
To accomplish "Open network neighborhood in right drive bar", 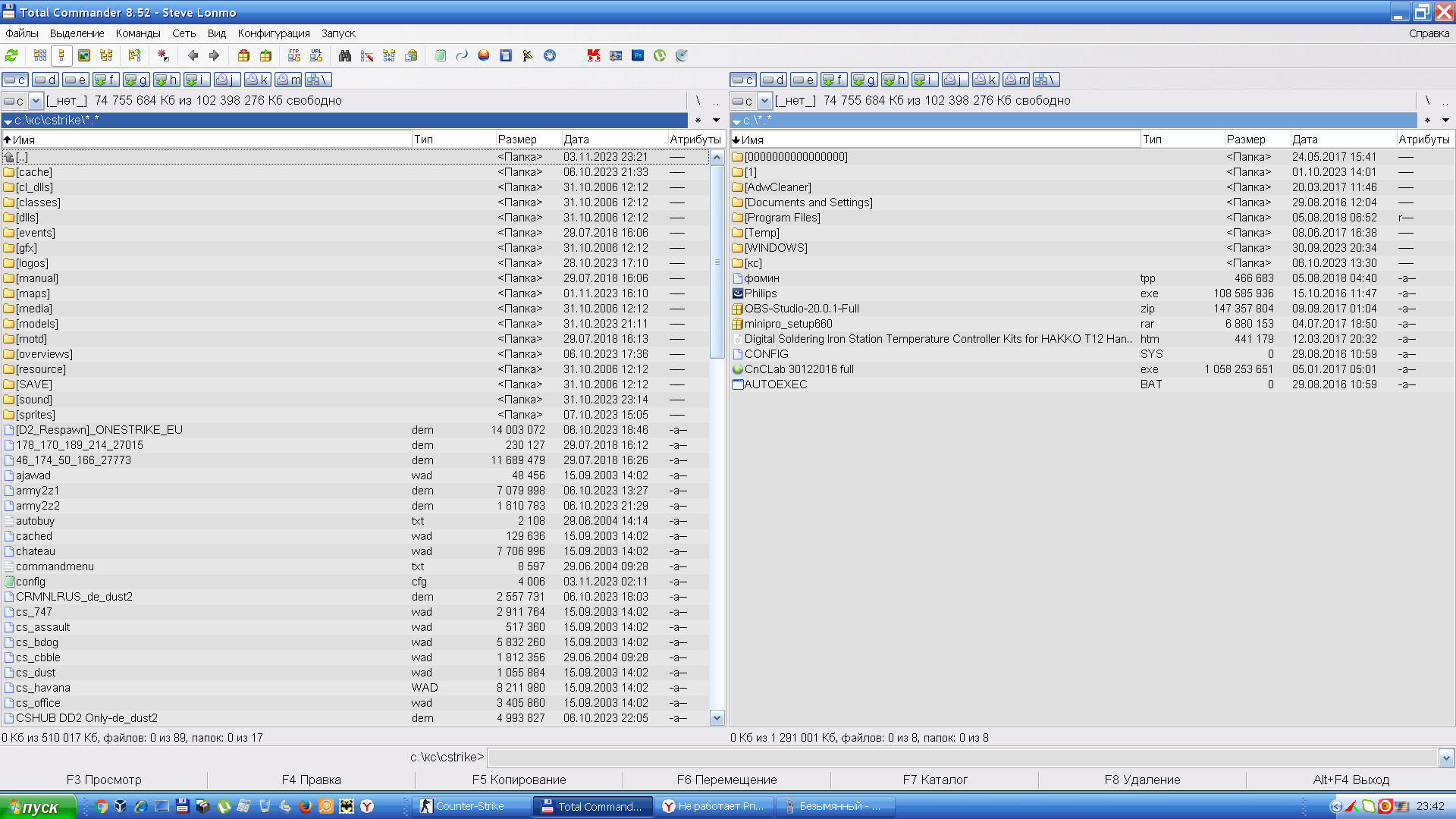I will tap(1046, 80).
